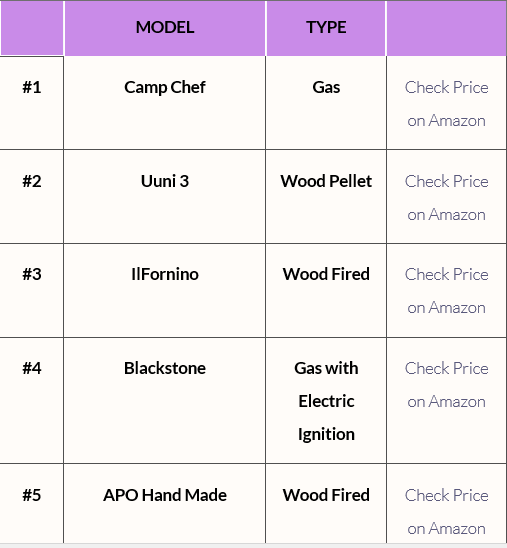Screen dimensions: 507x548
Task: Click the #4 rank cell
Action: tap(32, 401)
